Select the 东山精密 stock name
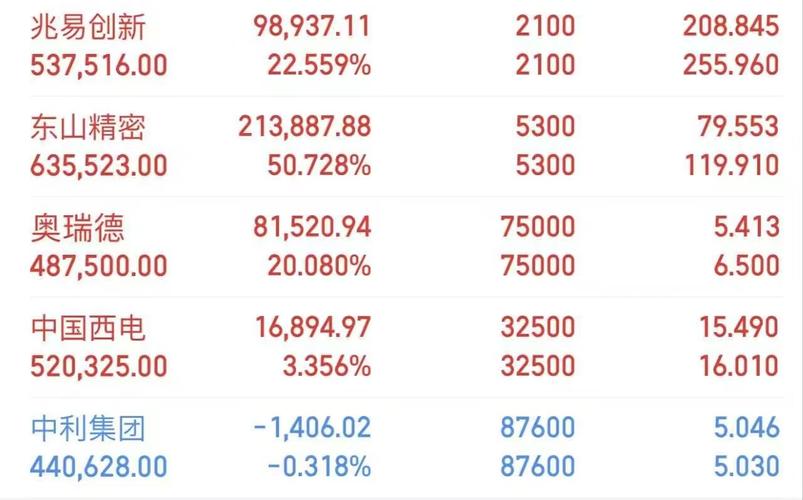 88,127
